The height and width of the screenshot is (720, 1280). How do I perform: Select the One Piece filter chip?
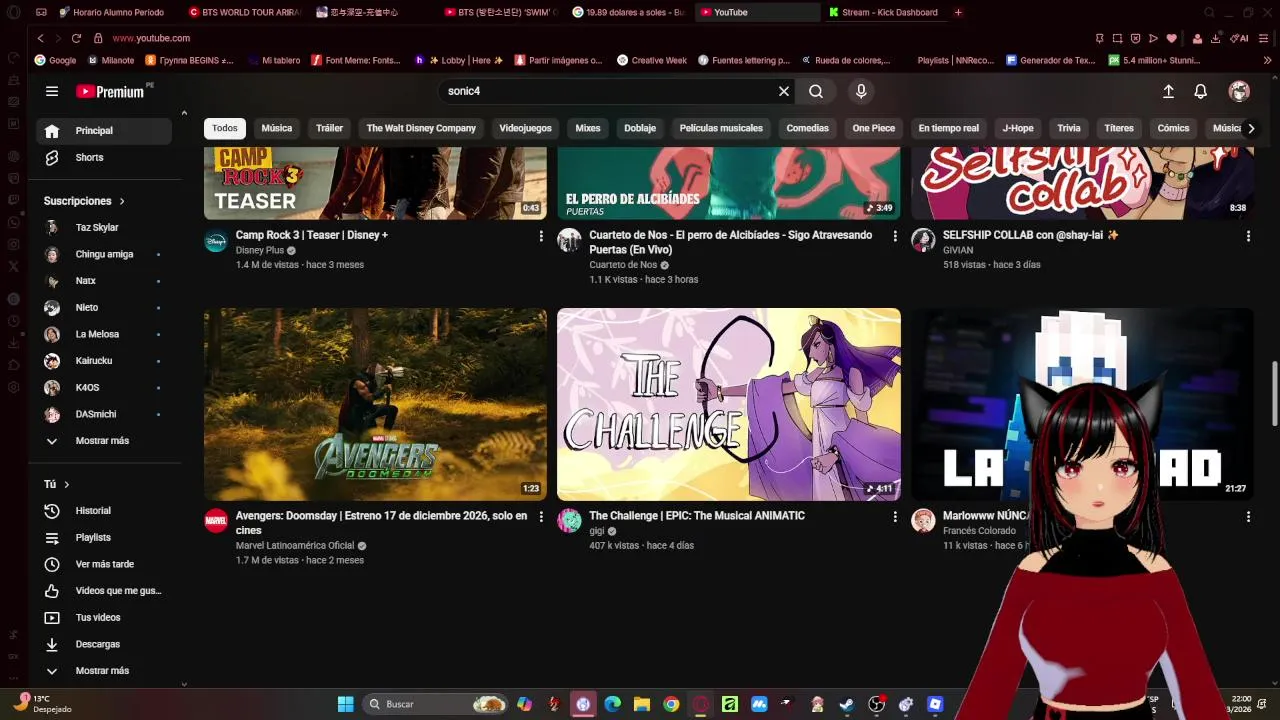click(x=874, y=128)
